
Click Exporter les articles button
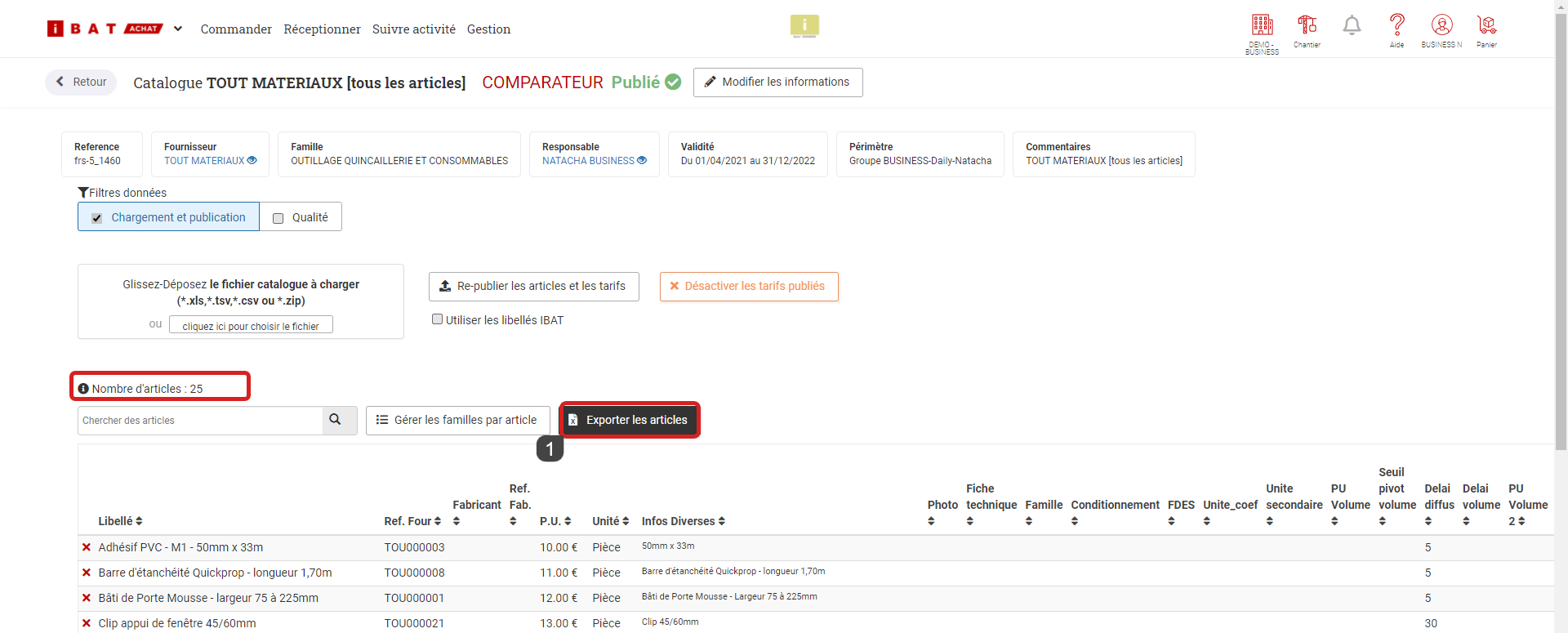629,420
